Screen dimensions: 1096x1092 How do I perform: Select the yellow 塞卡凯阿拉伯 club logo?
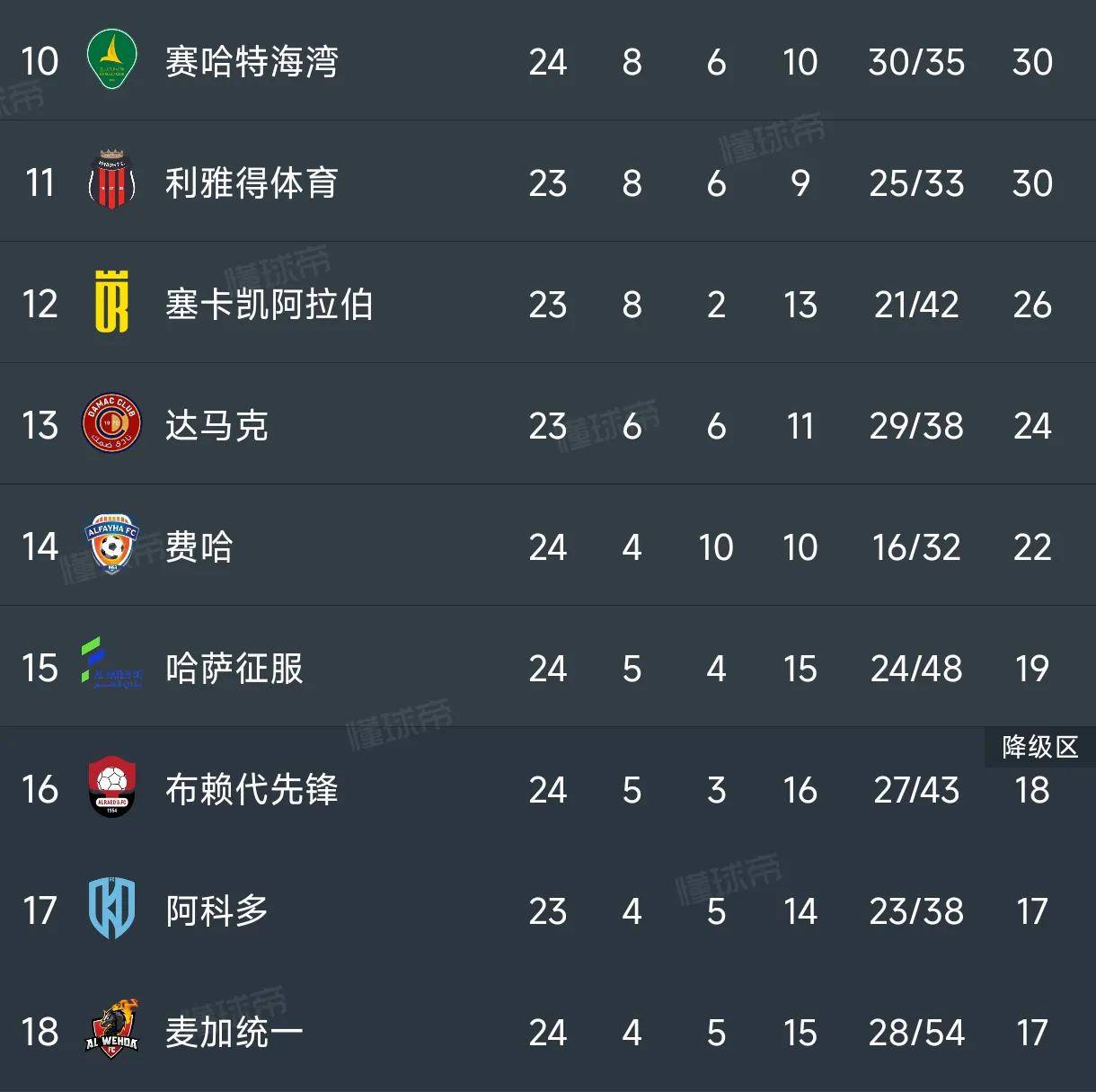click(x=111, y=303)
